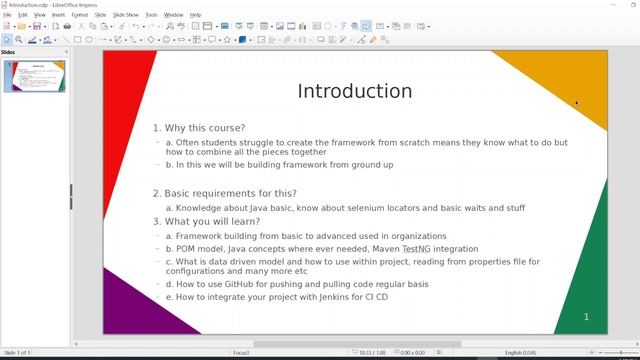Open dropdown next to Save icon

click(44, 27)
